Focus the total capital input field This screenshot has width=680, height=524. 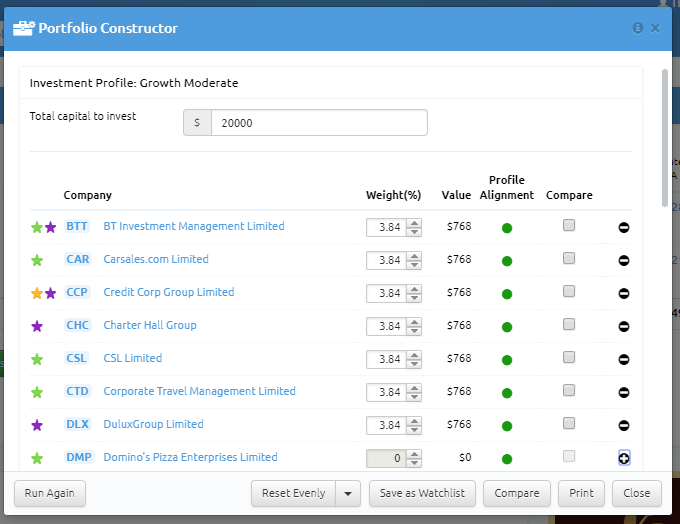[319, 123]
